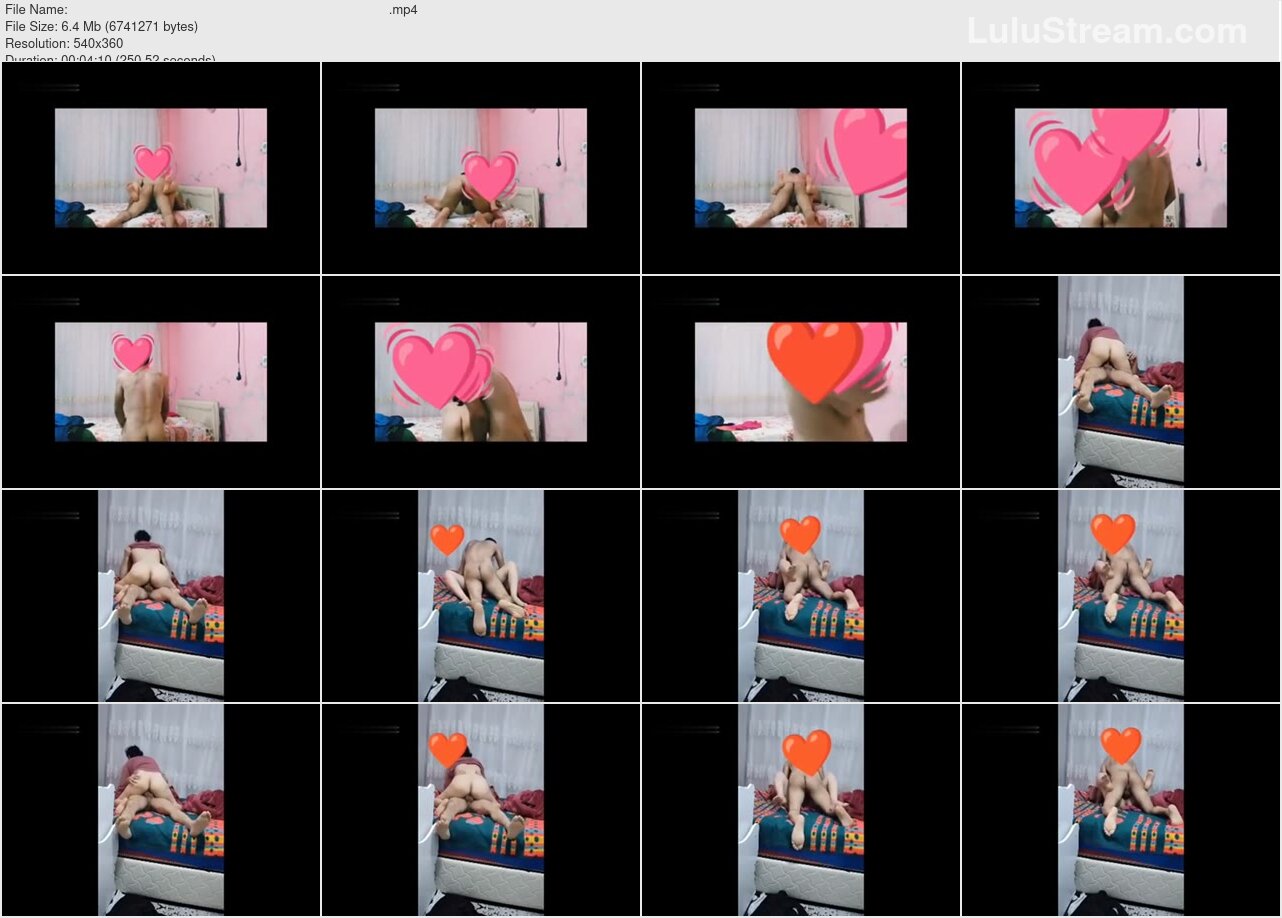This screenshot has width=1282, height=918.
Task: Open thumbnail with large heart at right edge
Action: (801, 168)
